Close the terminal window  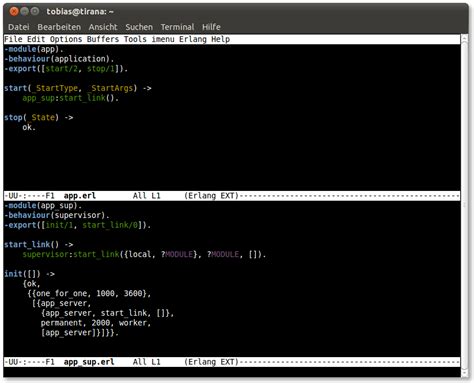[14, 12]
